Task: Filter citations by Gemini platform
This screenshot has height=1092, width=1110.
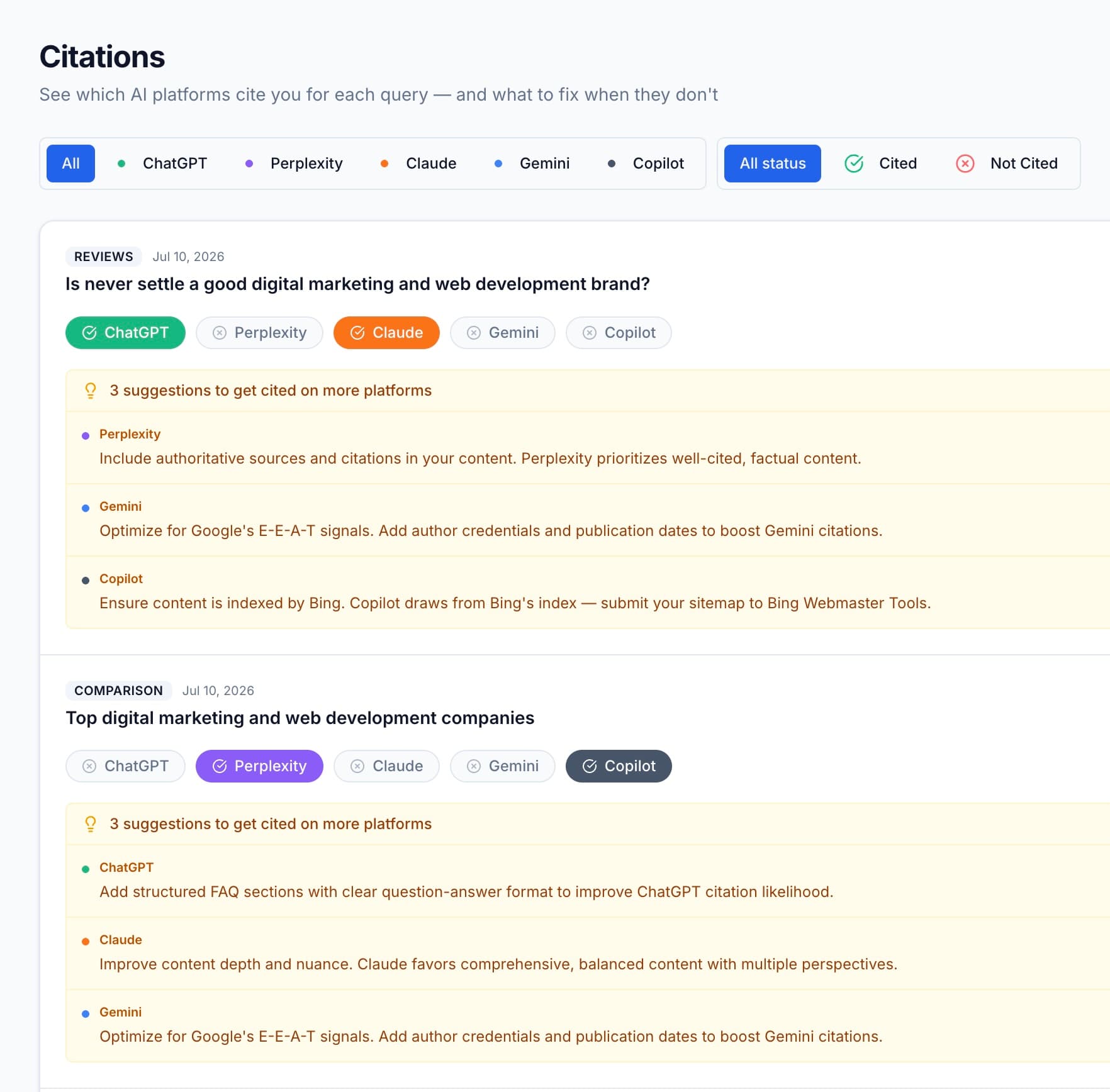Action: point(532,164)
